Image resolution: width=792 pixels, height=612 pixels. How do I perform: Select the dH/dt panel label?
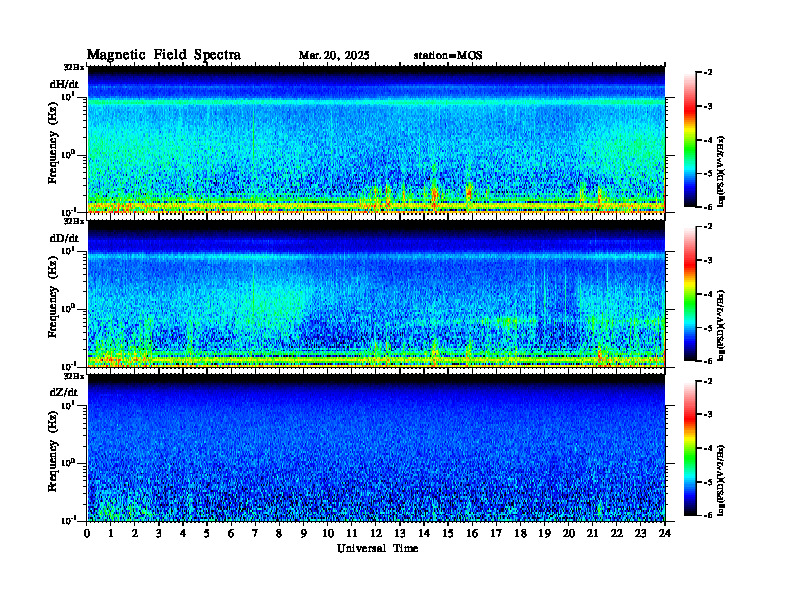click(64, 84)
